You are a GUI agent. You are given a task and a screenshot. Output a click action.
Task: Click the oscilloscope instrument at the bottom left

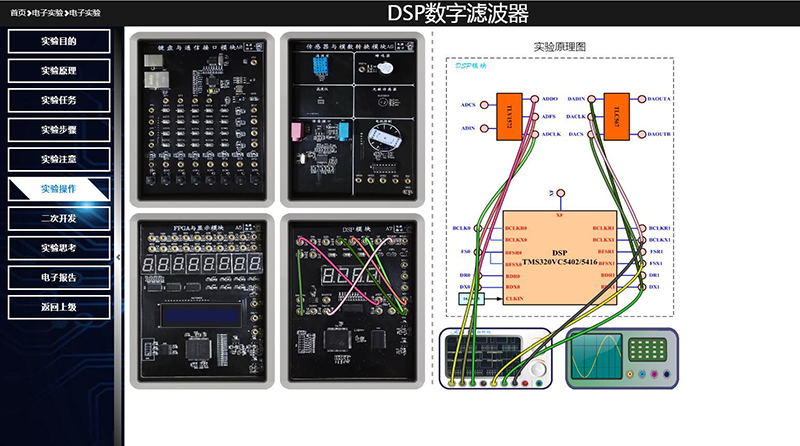[x=494, y=359]
